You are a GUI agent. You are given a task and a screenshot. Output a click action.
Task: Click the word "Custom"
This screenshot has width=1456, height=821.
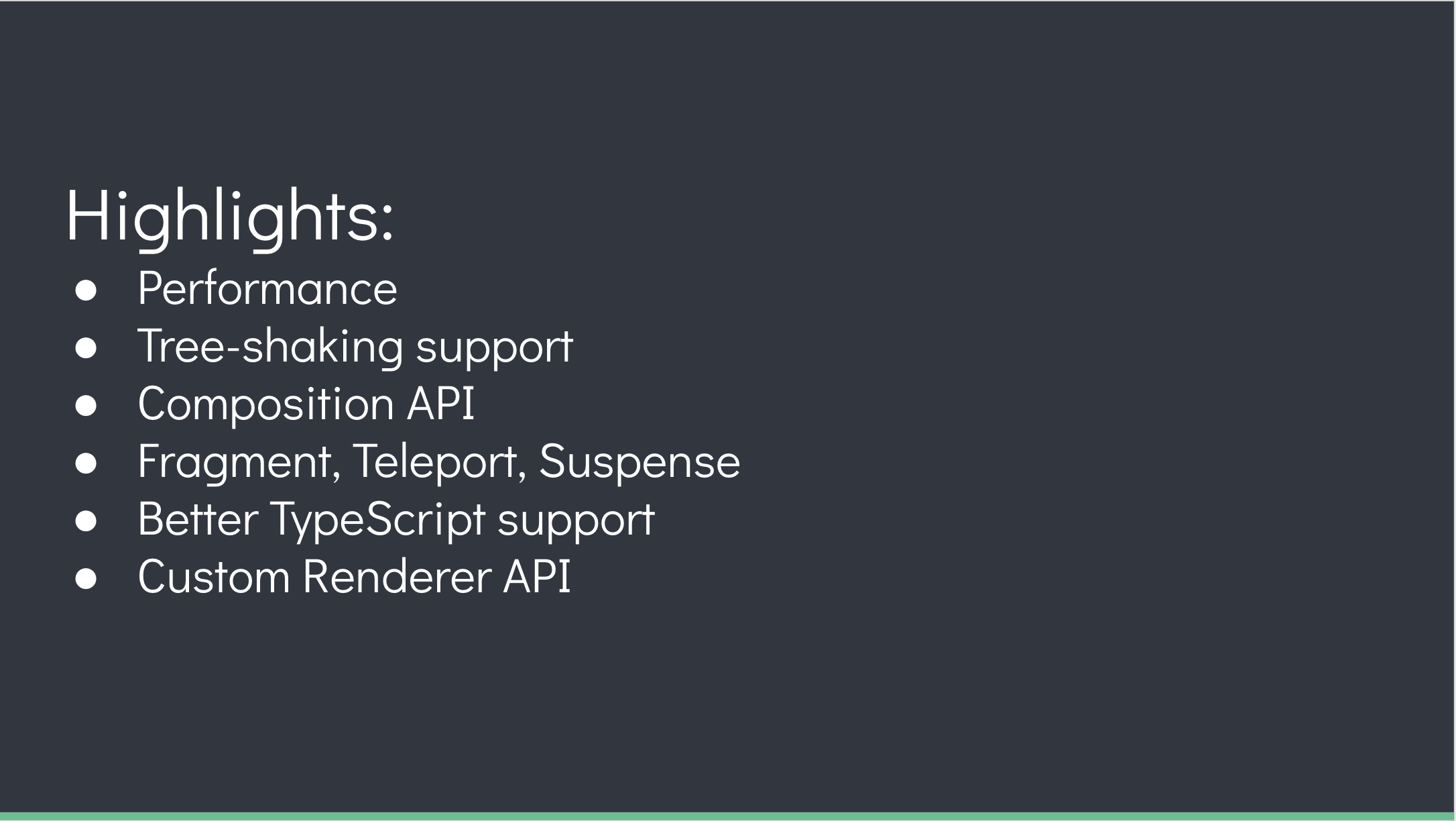pos(213,577)
